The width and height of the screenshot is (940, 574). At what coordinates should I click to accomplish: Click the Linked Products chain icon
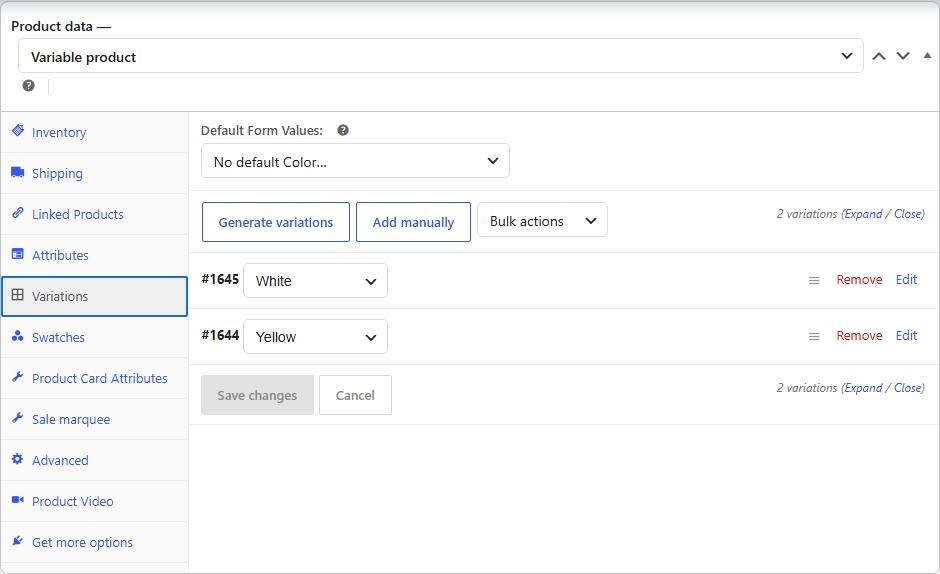point(18,213)
